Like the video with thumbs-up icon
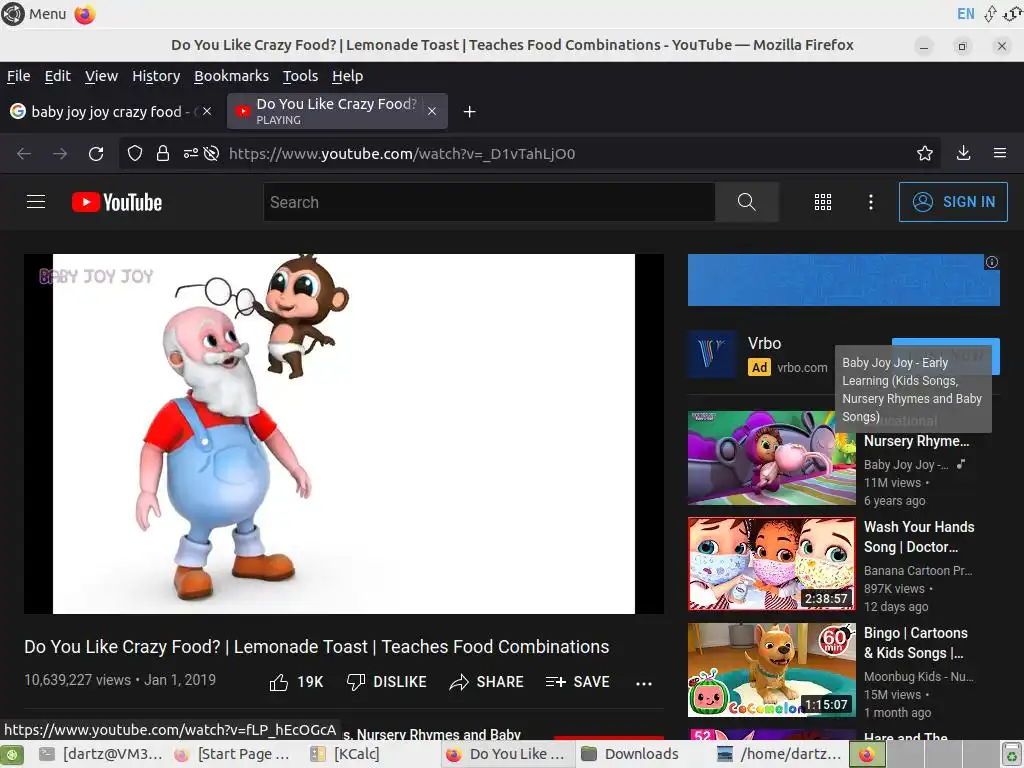This screenshot has height=768, width=1024. point(279,682)
